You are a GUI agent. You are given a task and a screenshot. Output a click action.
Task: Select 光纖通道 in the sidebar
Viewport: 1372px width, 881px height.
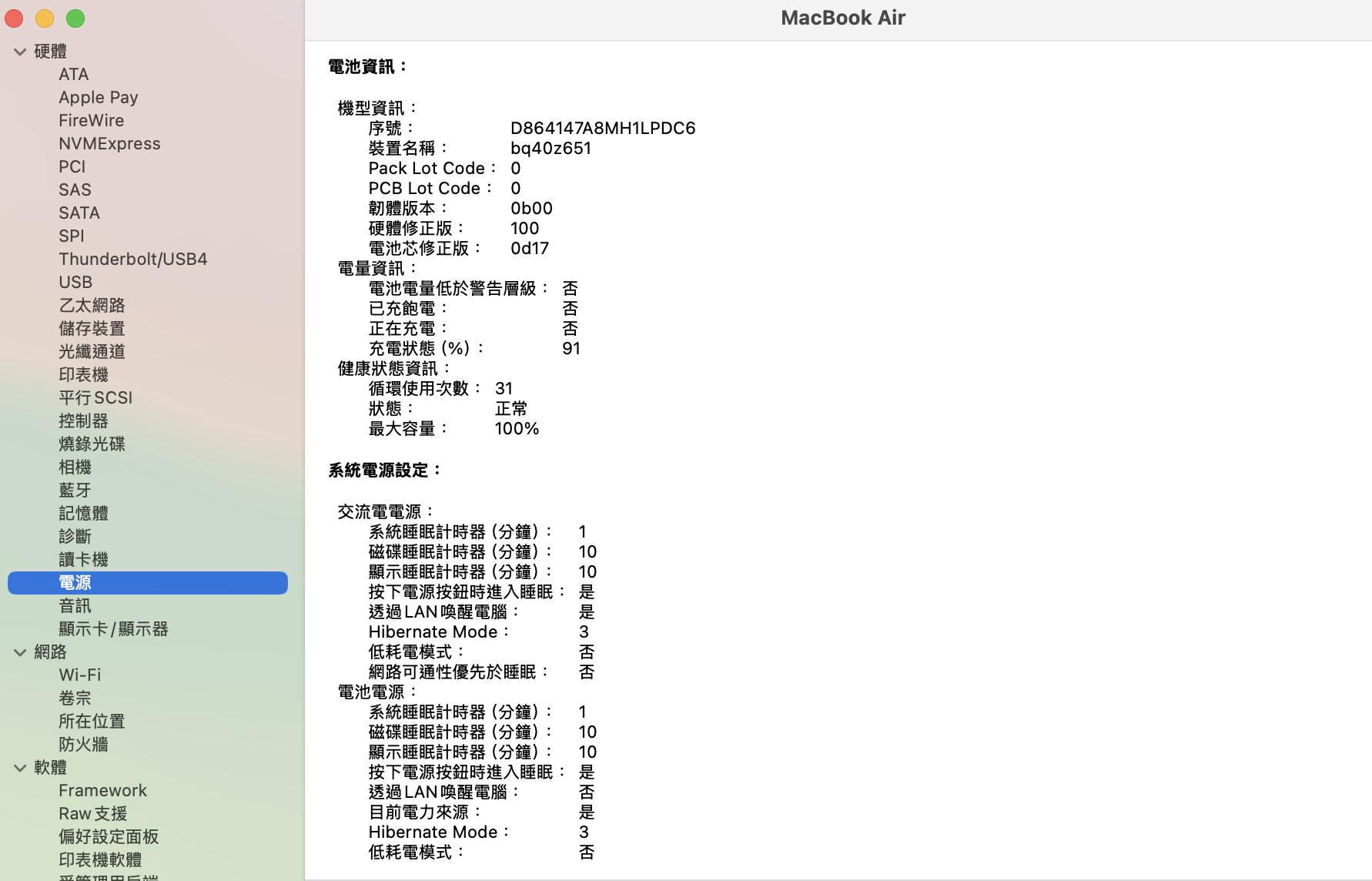point(92,352)
